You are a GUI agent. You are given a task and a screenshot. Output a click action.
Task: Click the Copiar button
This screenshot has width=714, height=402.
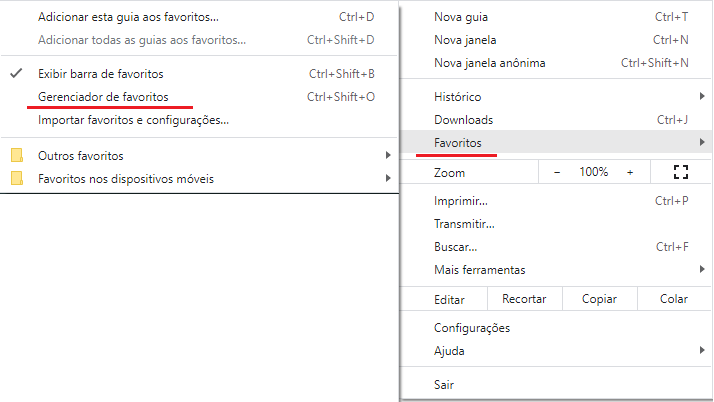[599, 299]
